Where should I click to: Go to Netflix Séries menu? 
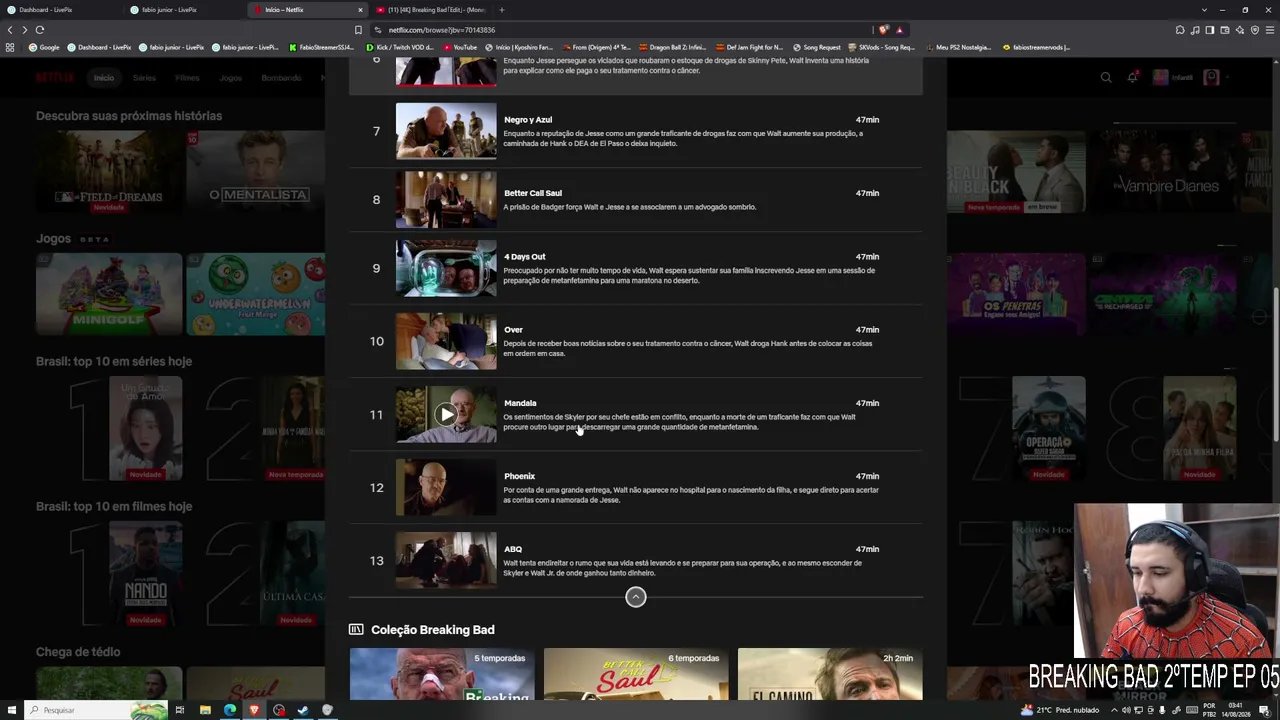click(144, 77)
